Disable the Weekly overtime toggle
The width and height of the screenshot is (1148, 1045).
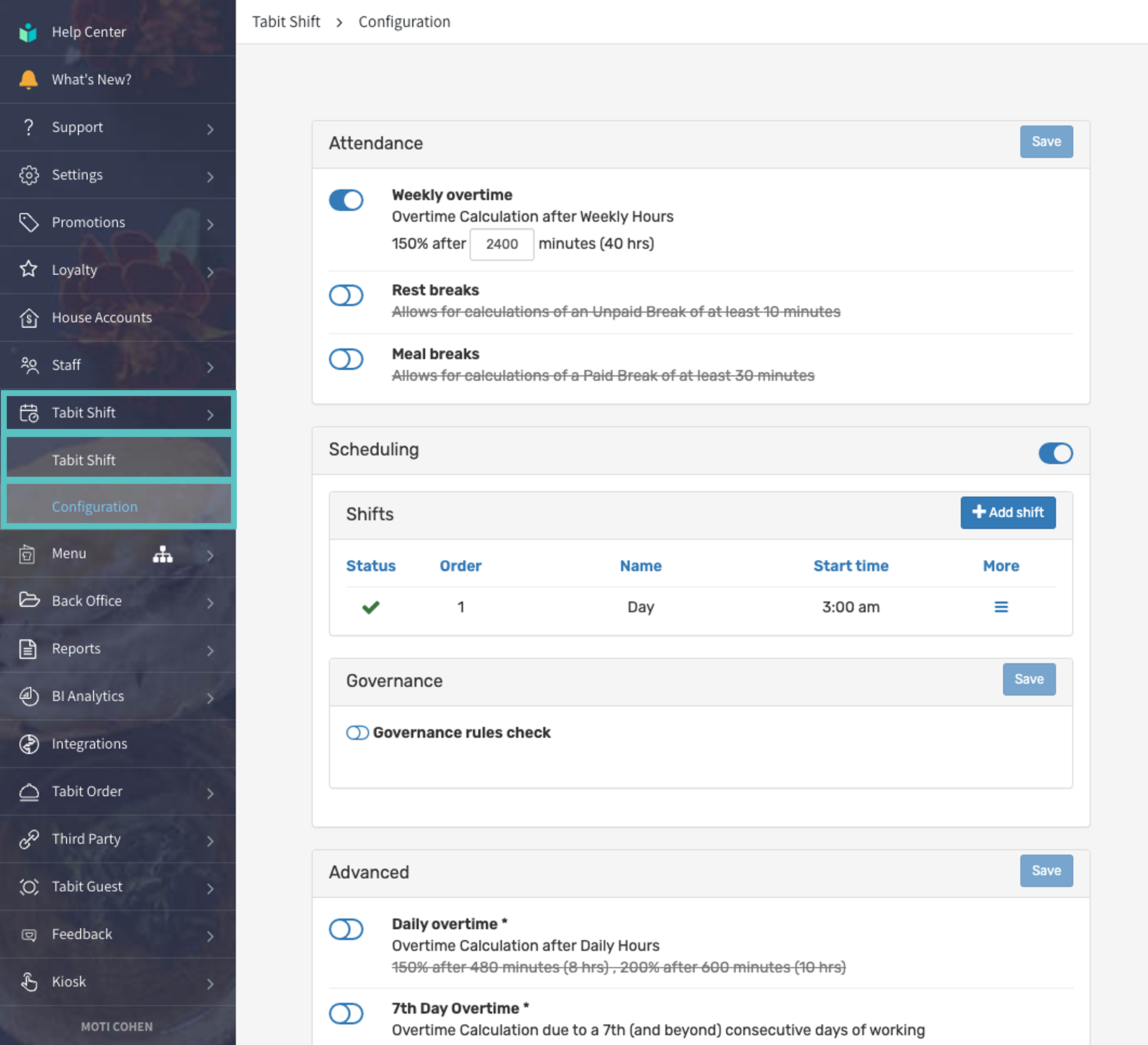pos(346,200)
